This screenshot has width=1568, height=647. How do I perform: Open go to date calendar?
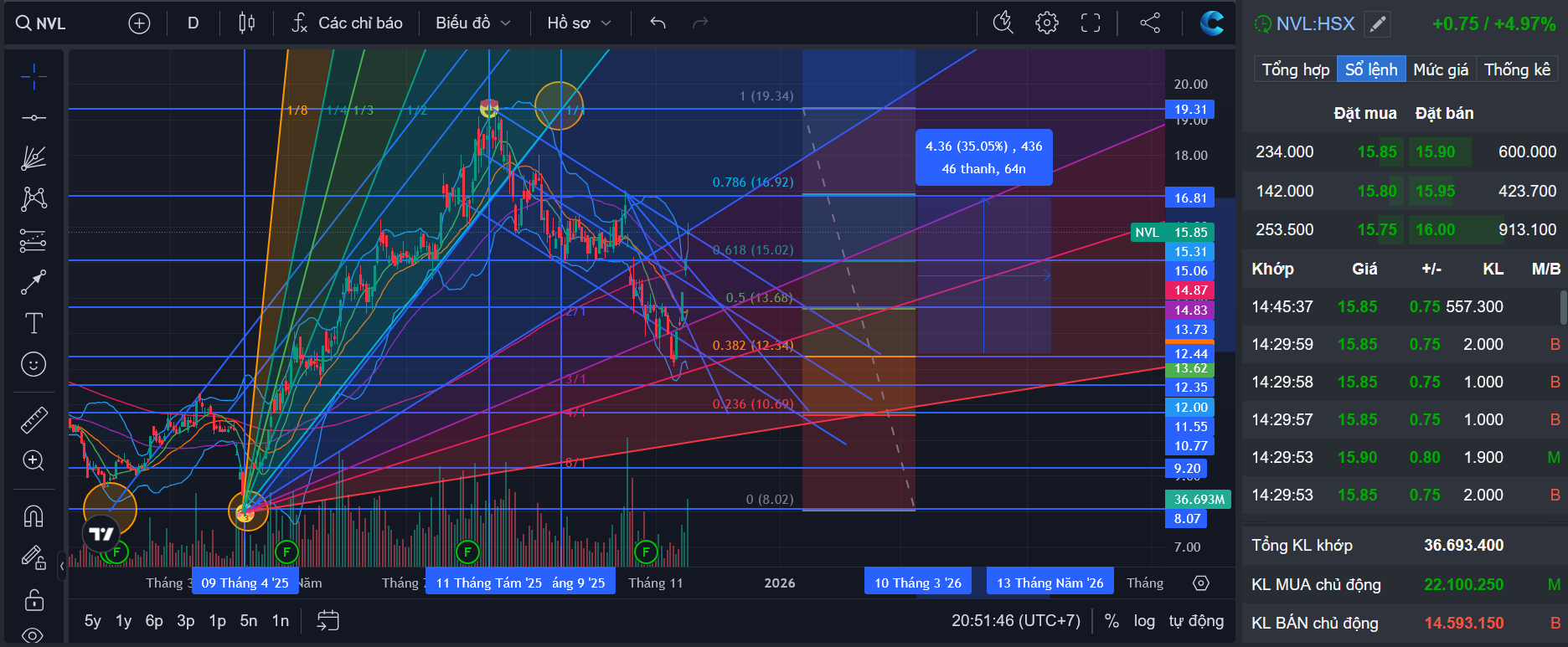[328, 621]
